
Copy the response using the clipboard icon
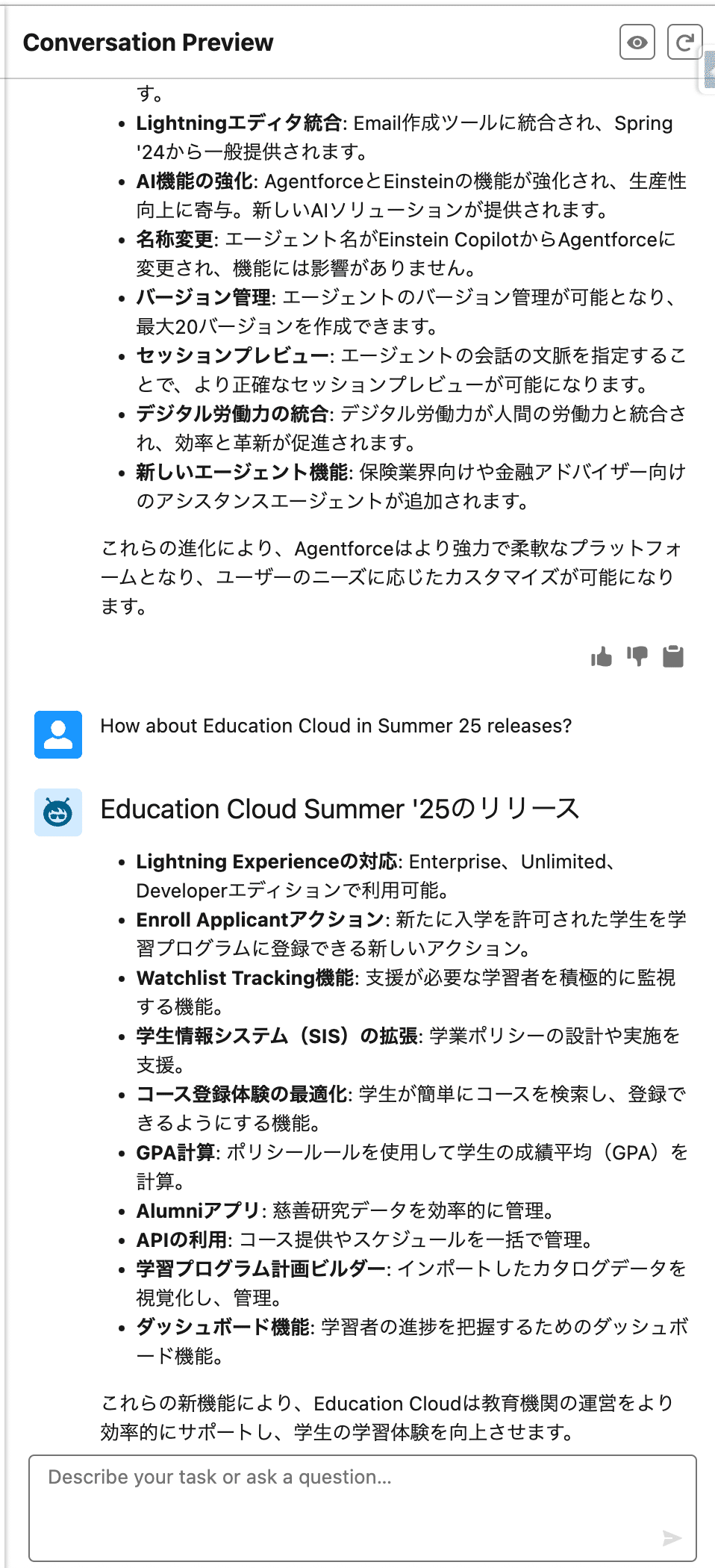(674, 657)
